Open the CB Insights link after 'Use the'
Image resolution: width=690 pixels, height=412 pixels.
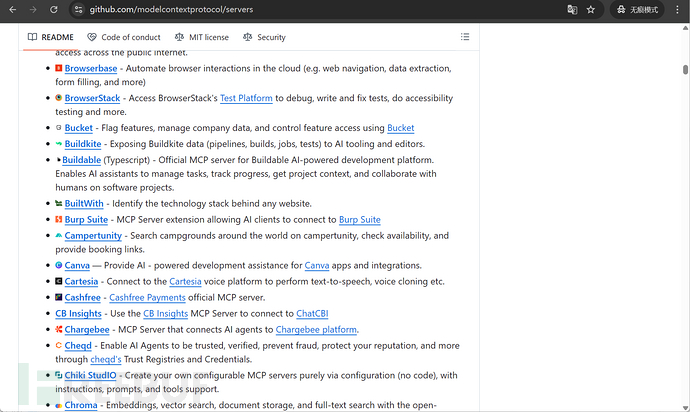point(165,313)
